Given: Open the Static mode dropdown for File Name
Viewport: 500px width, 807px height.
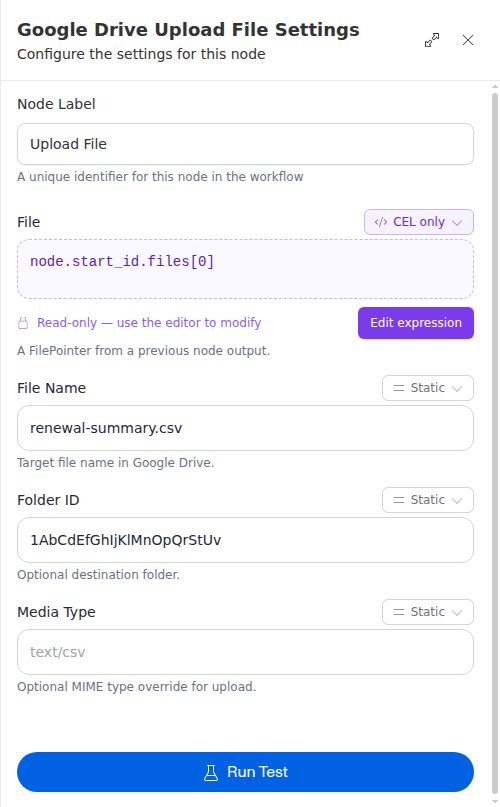Looking at the screenshot, I should click(427, 388).
